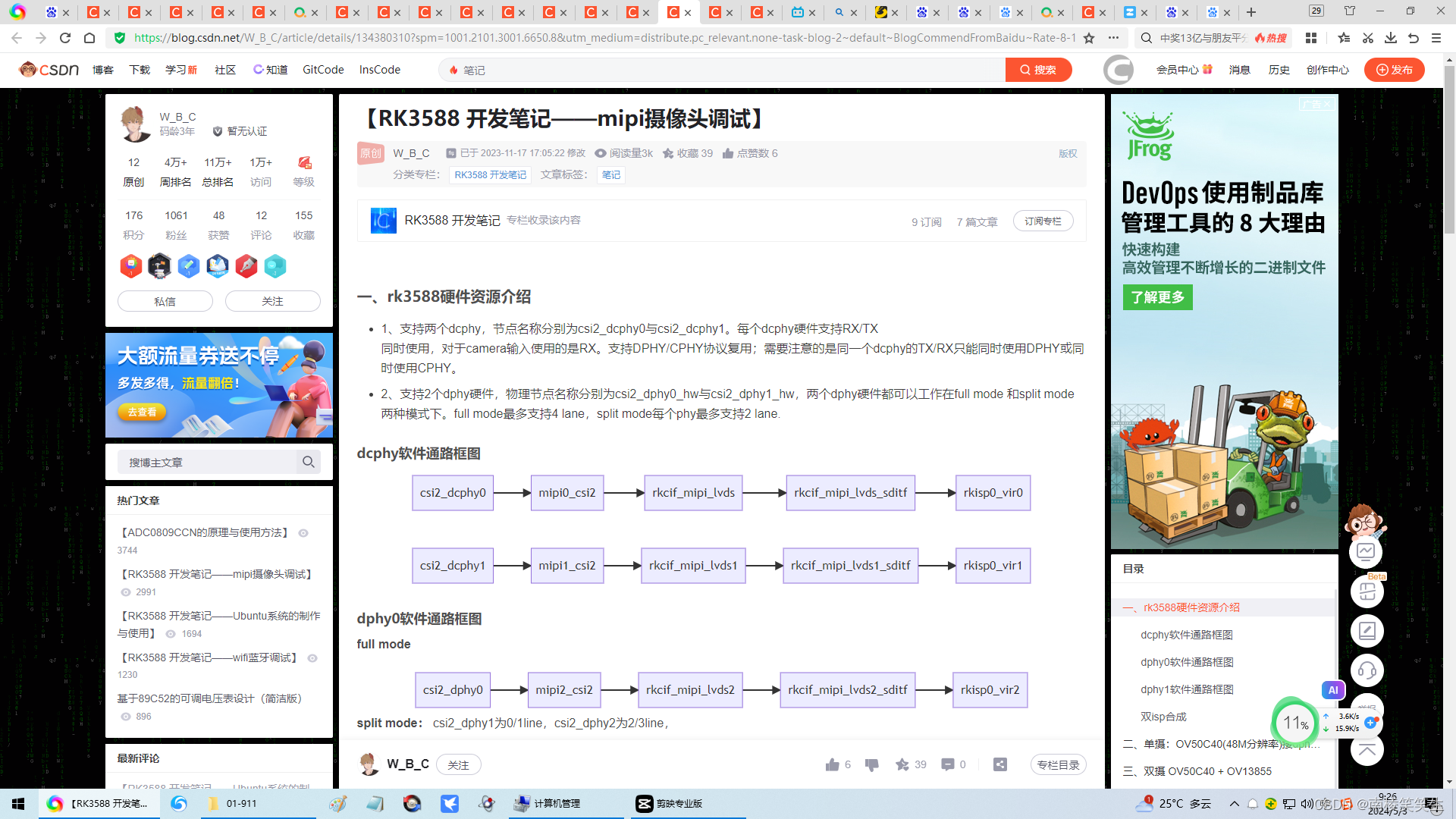Click the headset customer service icon

click(x=1367, y=670)
